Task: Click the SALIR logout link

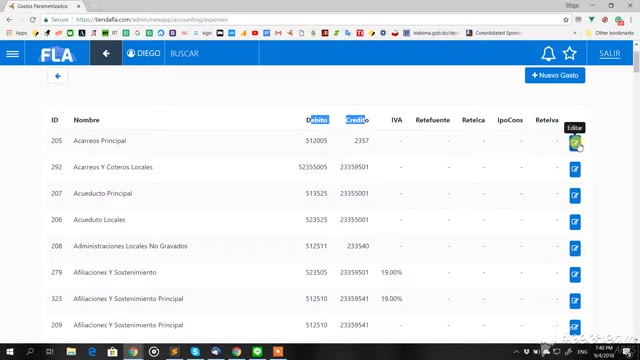Action: [x=609, y=53]
